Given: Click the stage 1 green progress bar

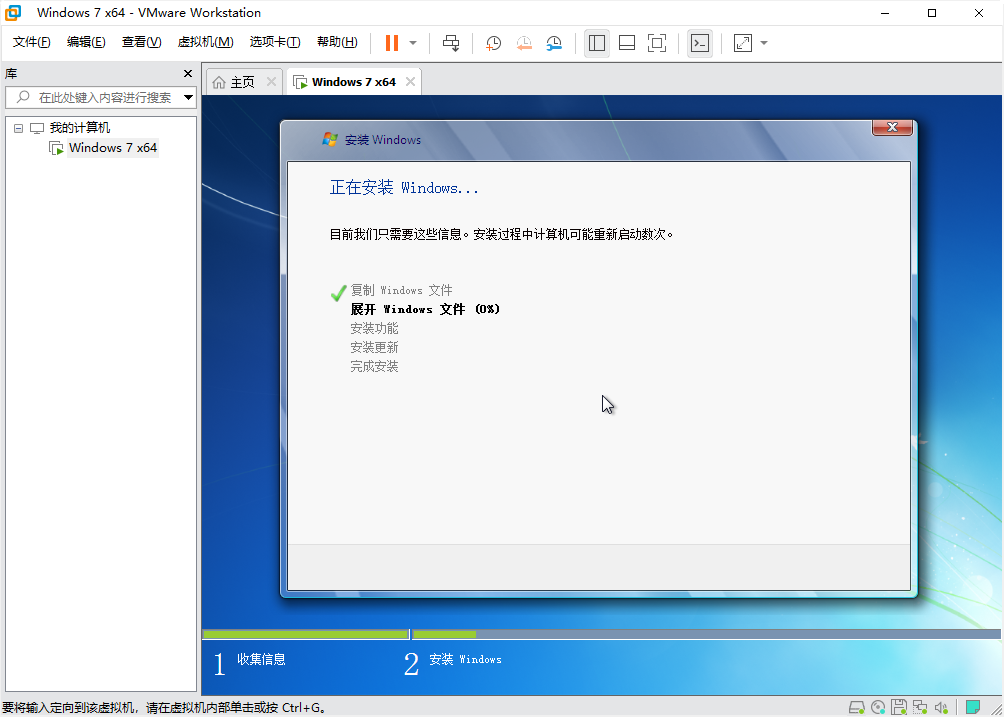Looking at the screenshot, I should click(x=305, y=634).
